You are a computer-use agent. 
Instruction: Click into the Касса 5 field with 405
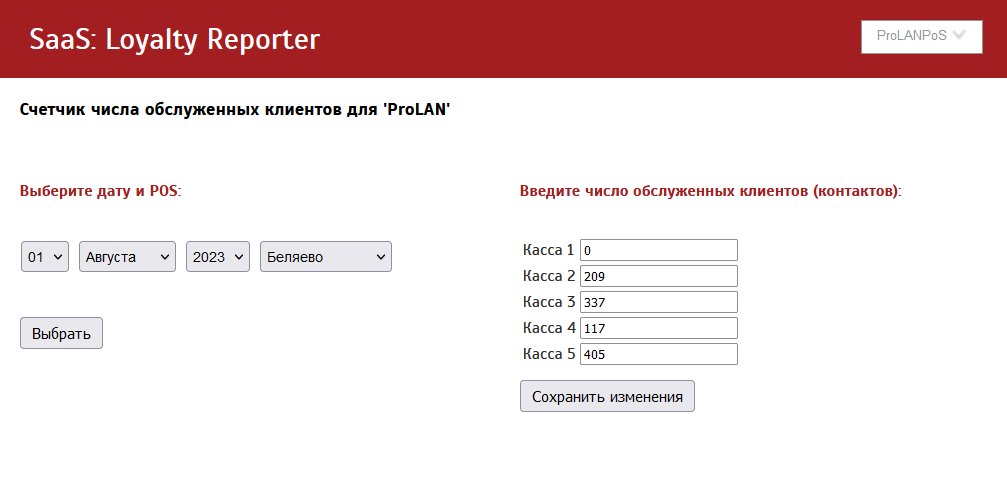659,354
